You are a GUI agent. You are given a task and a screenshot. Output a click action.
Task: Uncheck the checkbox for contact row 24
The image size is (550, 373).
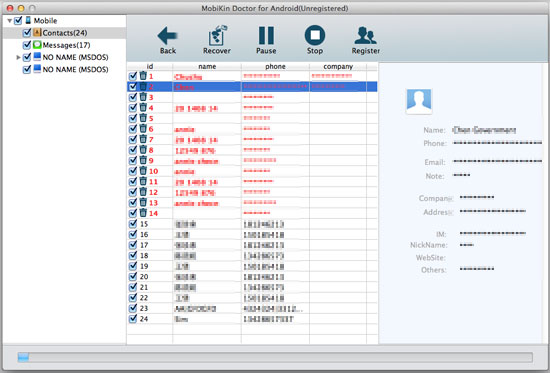(x=133, y=319)
